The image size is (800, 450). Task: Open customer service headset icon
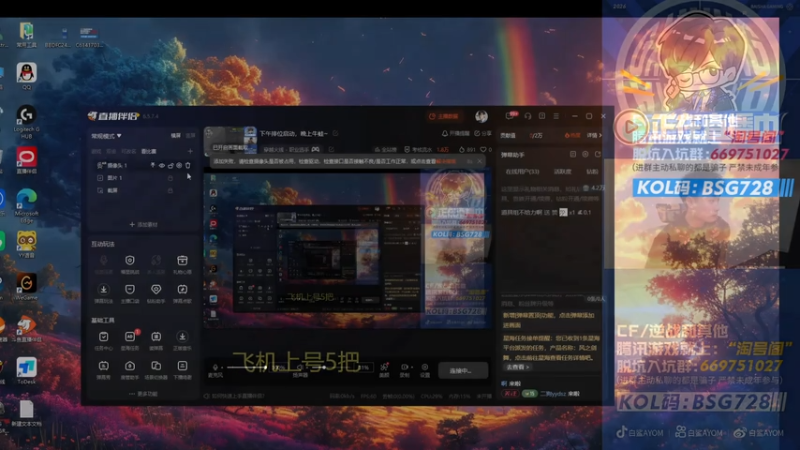coord(528,116)
